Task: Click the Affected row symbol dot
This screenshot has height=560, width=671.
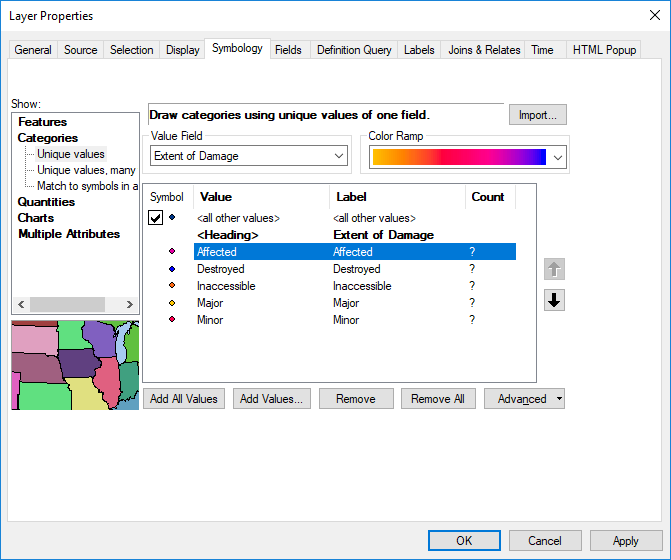Action: coord(173,252)
